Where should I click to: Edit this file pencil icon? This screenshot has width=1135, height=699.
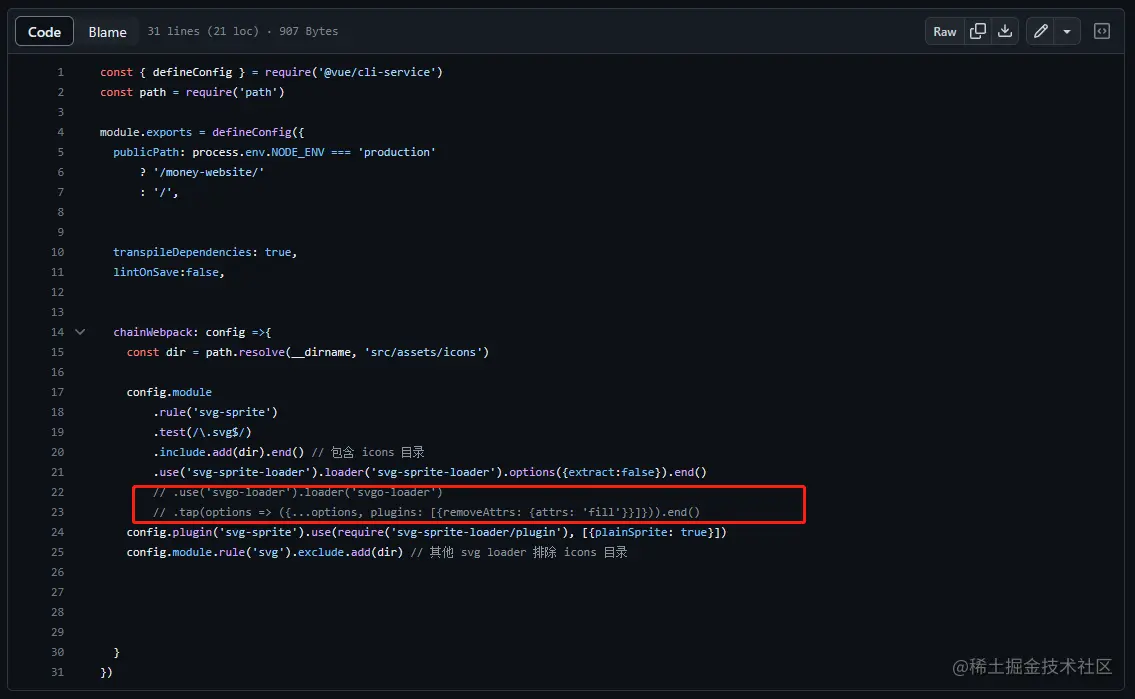[1040, 31]
